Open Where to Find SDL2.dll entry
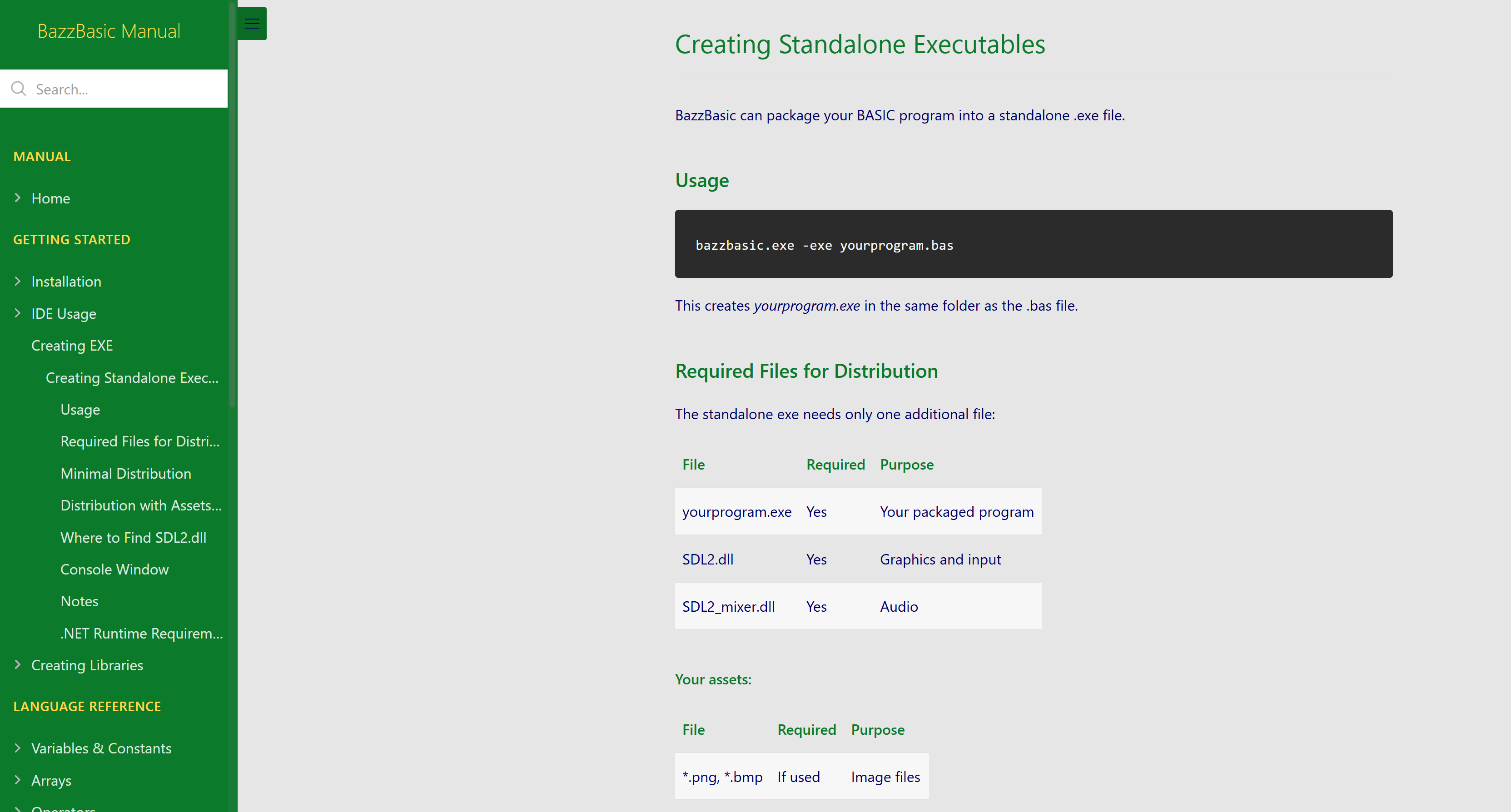Screen dimensions: 1511x812 (133, 538)
